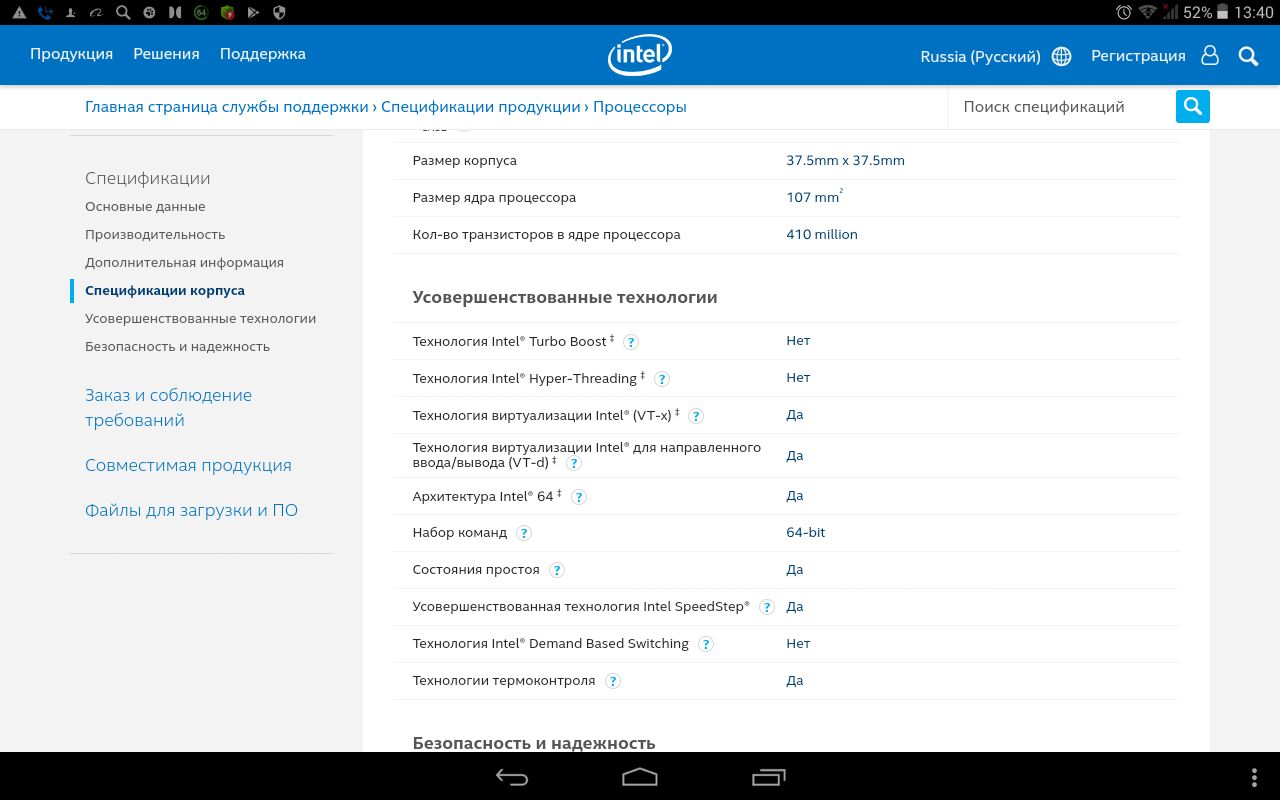Image resolution: width=1280 pixels, height=800 pixels.
Task: Open the Решения menu
Action: point(166,54)
